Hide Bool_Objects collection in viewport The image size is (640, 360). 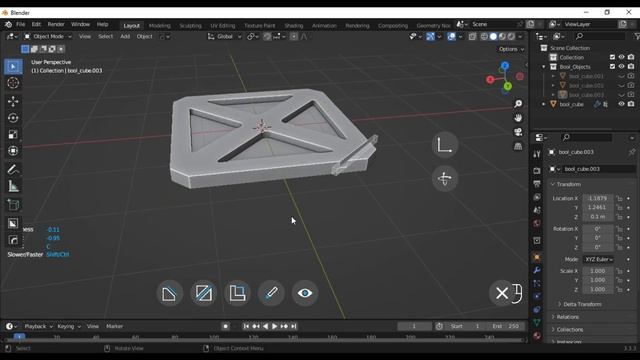[621, 67]
